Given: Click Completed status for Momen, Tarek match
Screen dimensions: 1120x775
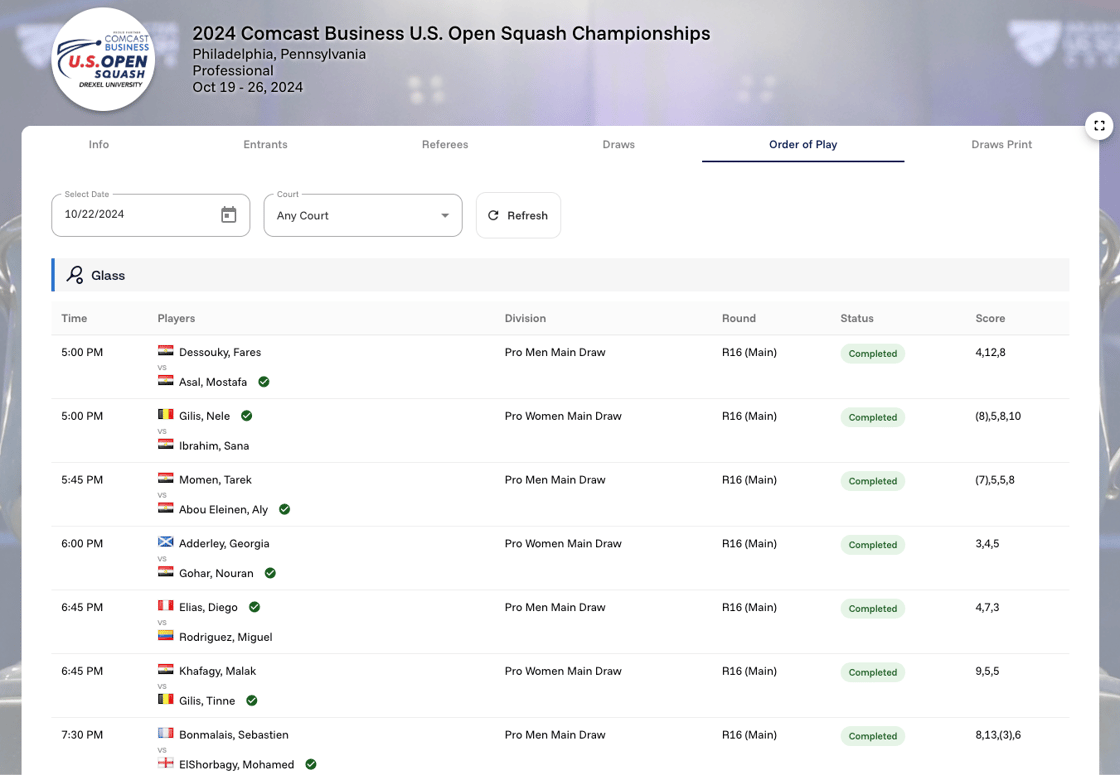Looking at the screenshot, I should point(872,481).
